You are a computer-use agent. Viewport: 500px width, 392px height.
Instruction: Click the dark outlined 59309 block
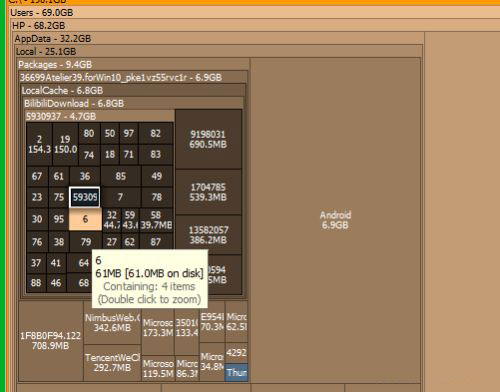click(85, 197)
